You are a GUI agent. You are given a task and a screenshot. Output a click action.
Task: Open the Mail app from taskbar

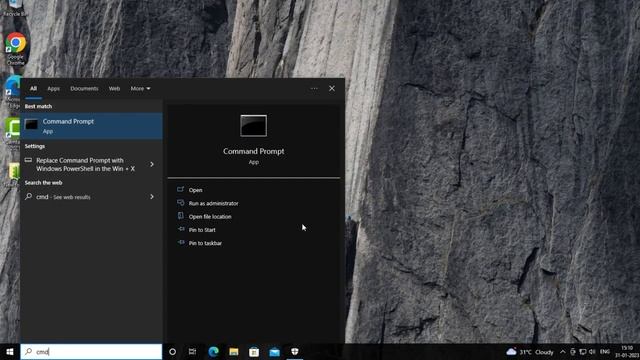click(274, 351)
